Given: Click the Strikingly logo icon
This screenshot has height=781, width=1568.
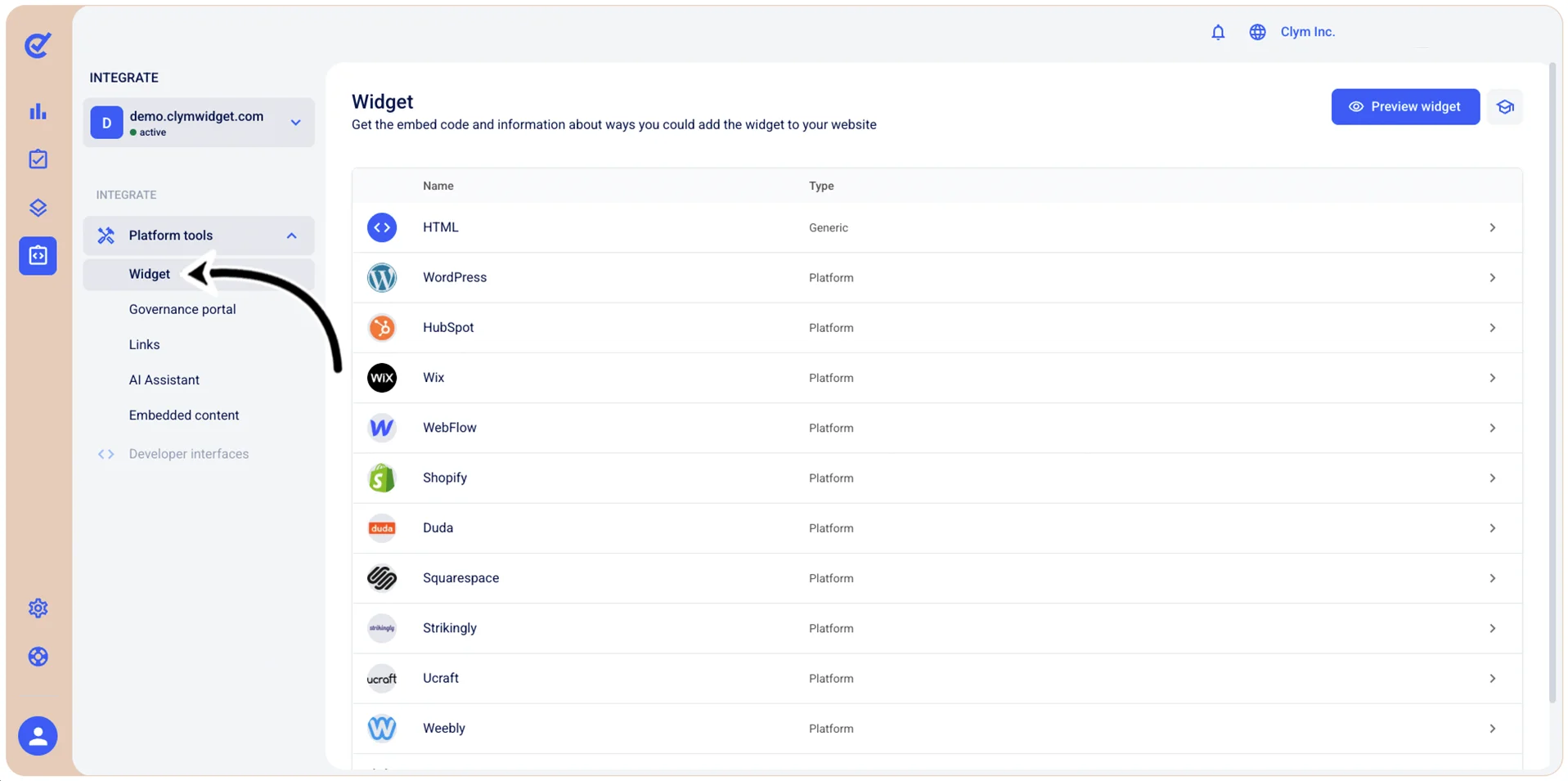Looking at the screenshot, I should tap(382, 628).
